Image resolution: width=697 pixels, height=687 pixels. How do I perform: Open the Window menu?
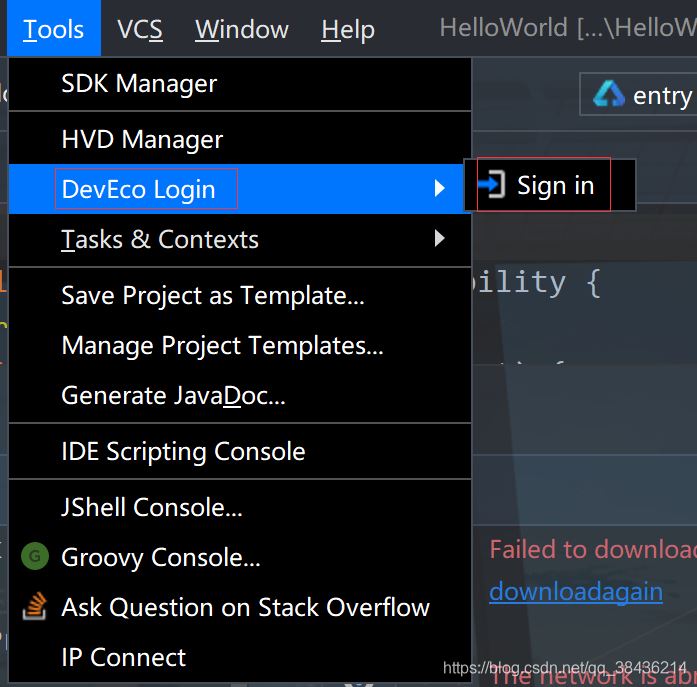click(242, 30)
